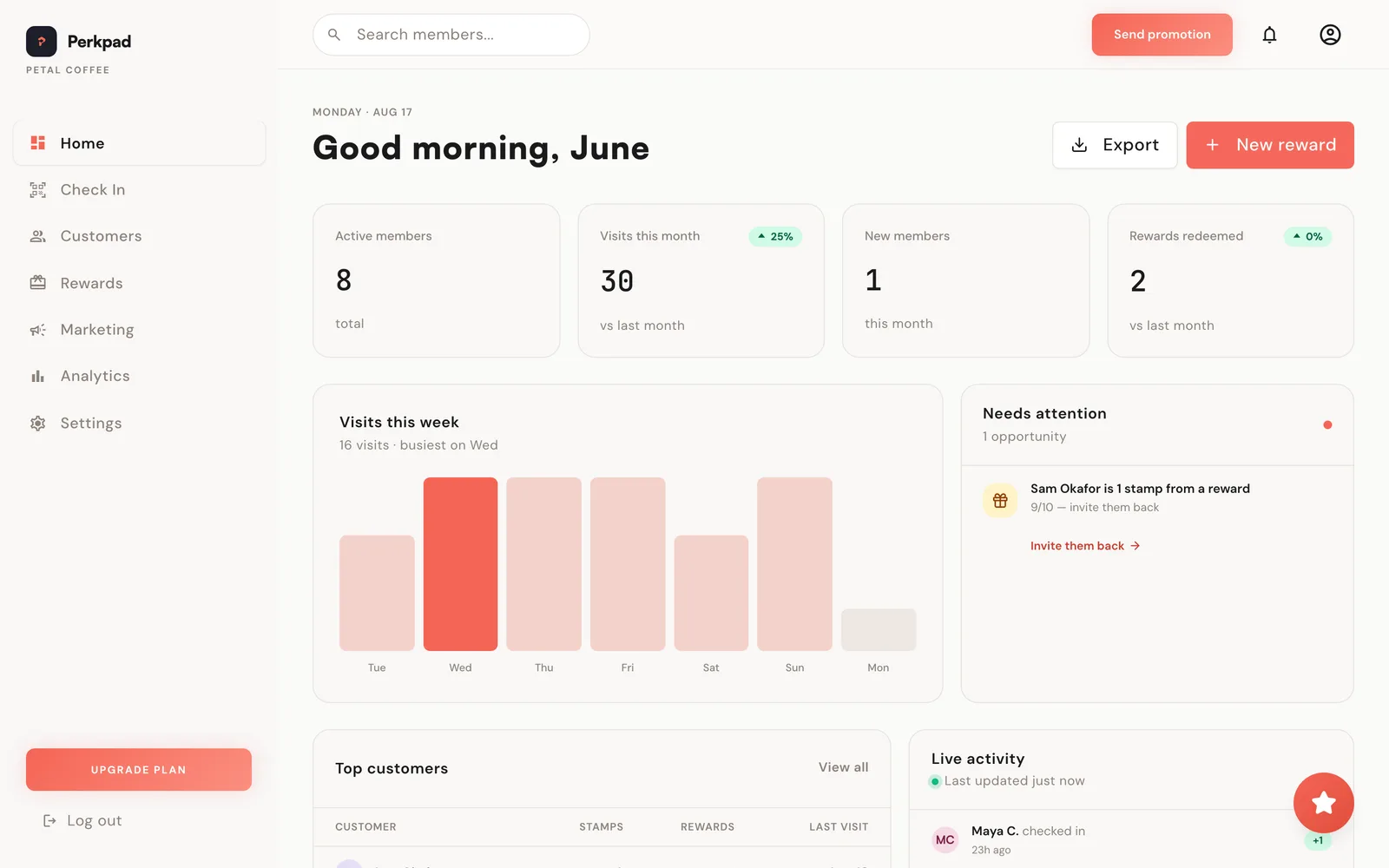This screenshot has height=868, width=1389.
Task: Select the Mon bar in visits chart
Action: [x=879, y=630]
